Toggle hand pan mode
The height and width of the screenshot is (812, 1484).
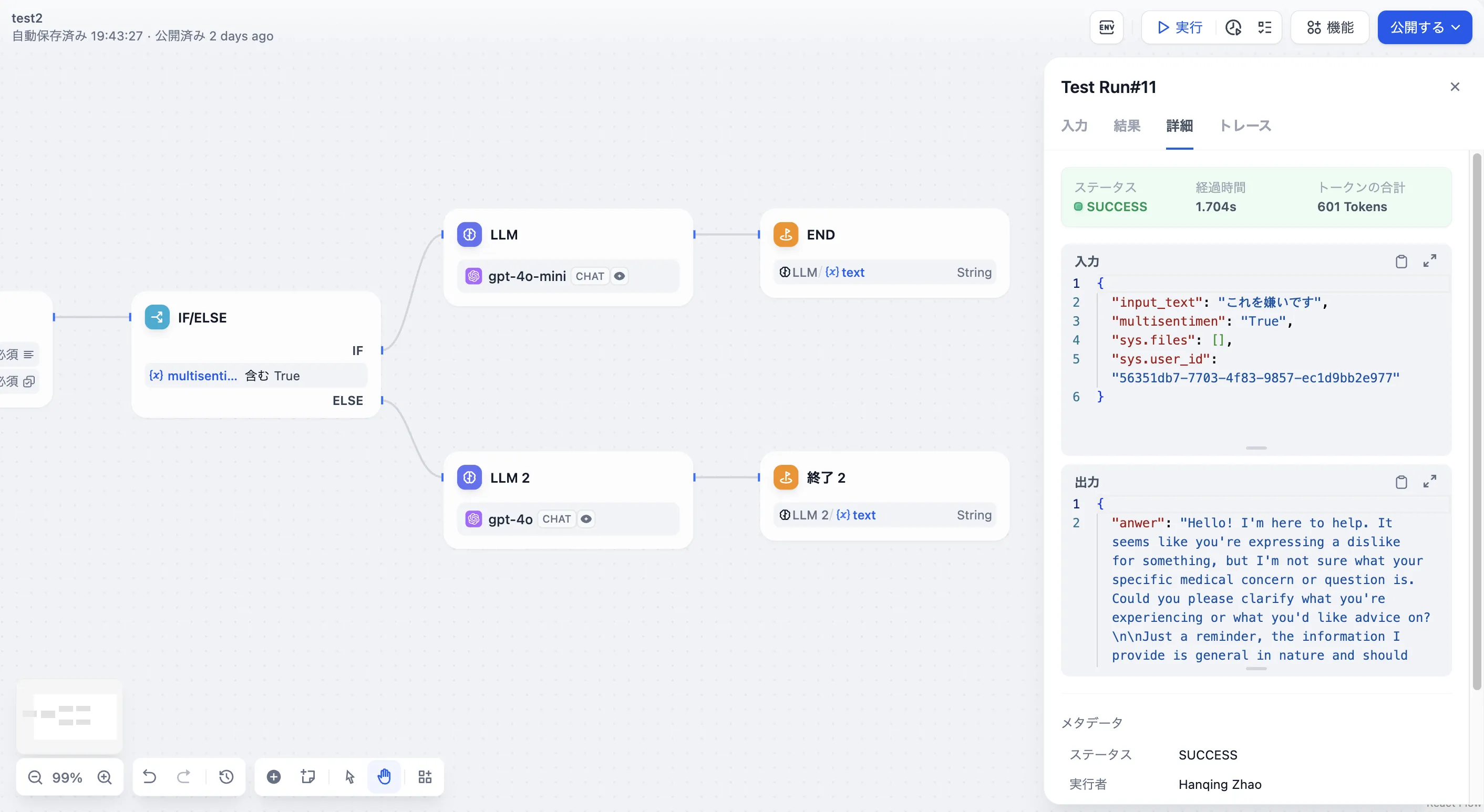pos(384,777)
